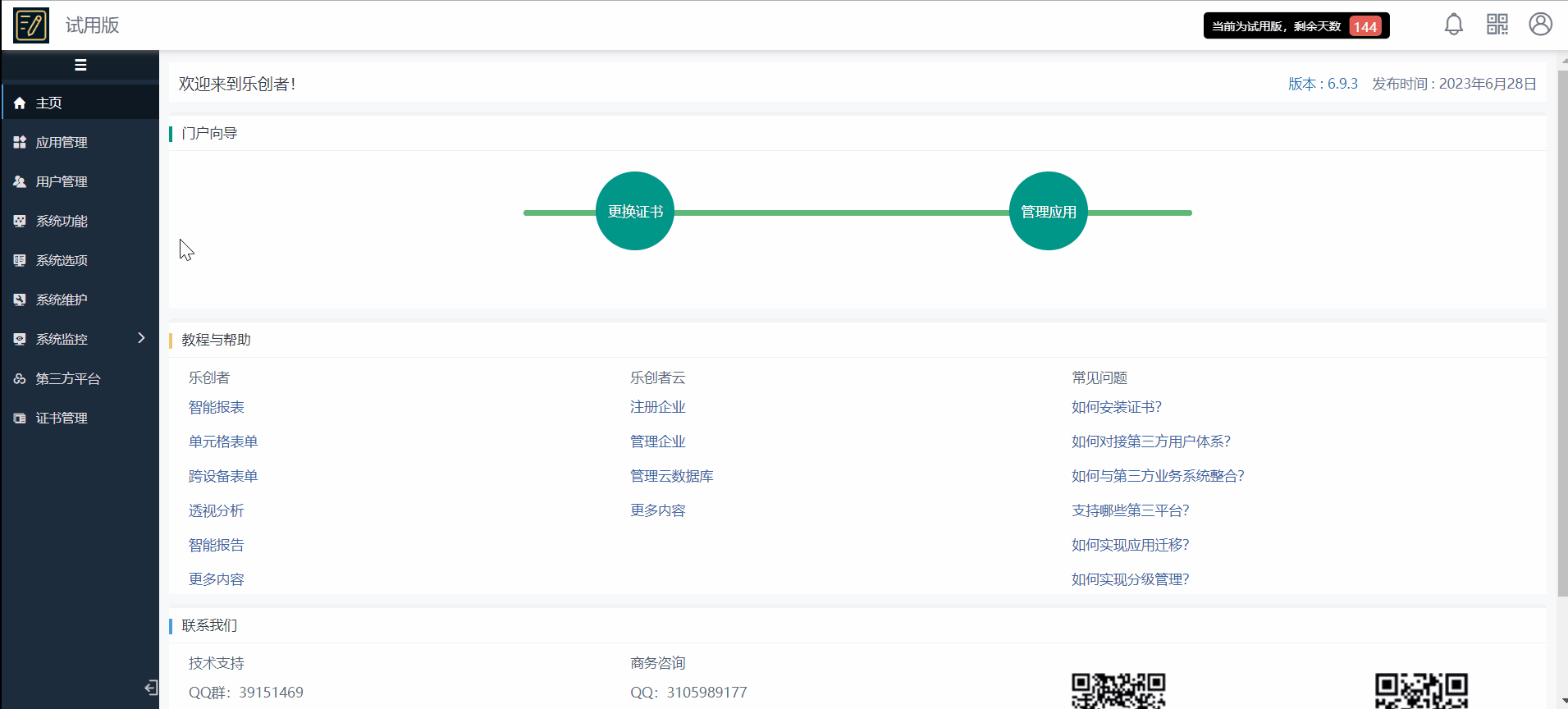Viewport: 1568px width, 709px height.
Task: Click the 第三方平台 sidebar icon
Action: click(20, 378)
